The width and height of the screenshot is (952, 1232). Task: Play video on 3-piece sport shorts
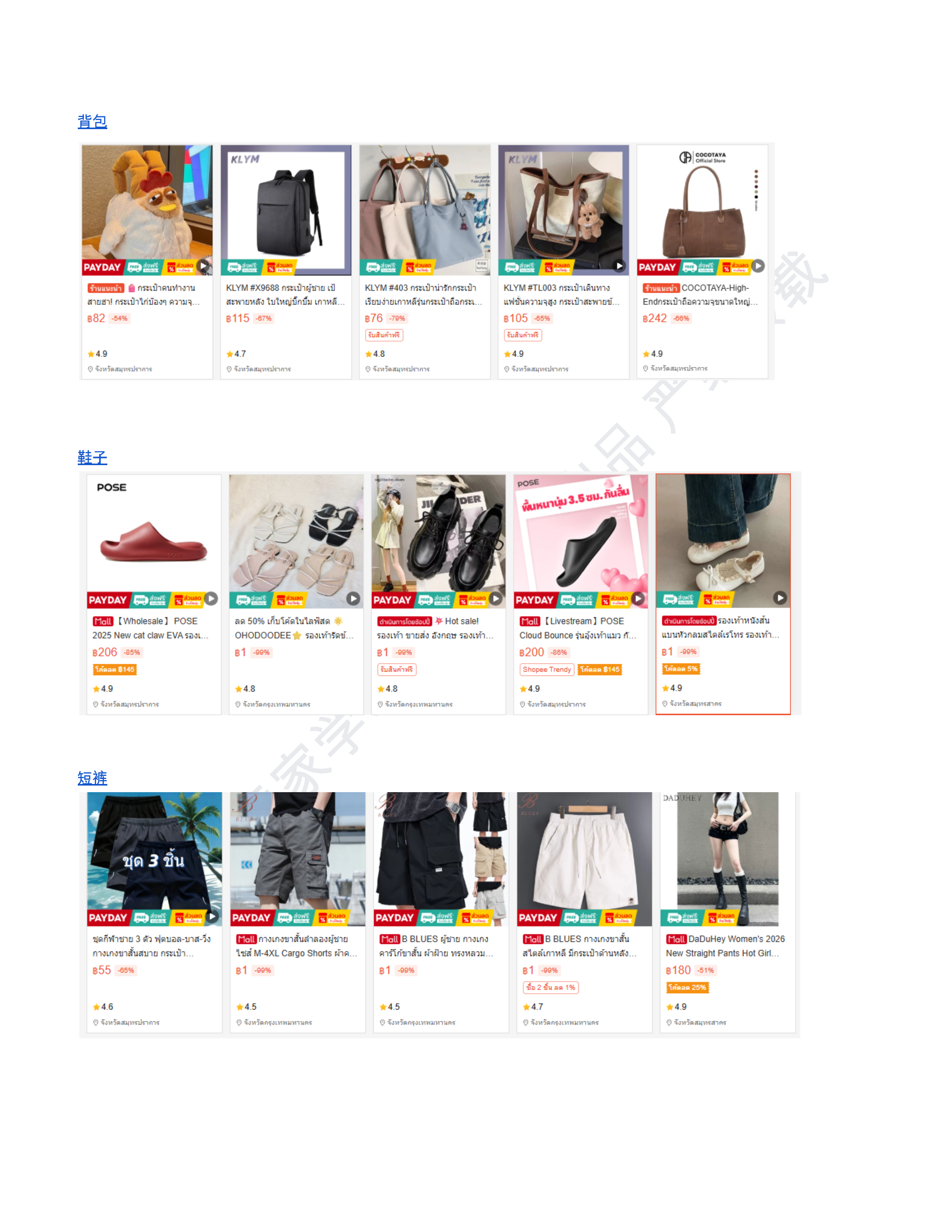[x=212, y=917]
